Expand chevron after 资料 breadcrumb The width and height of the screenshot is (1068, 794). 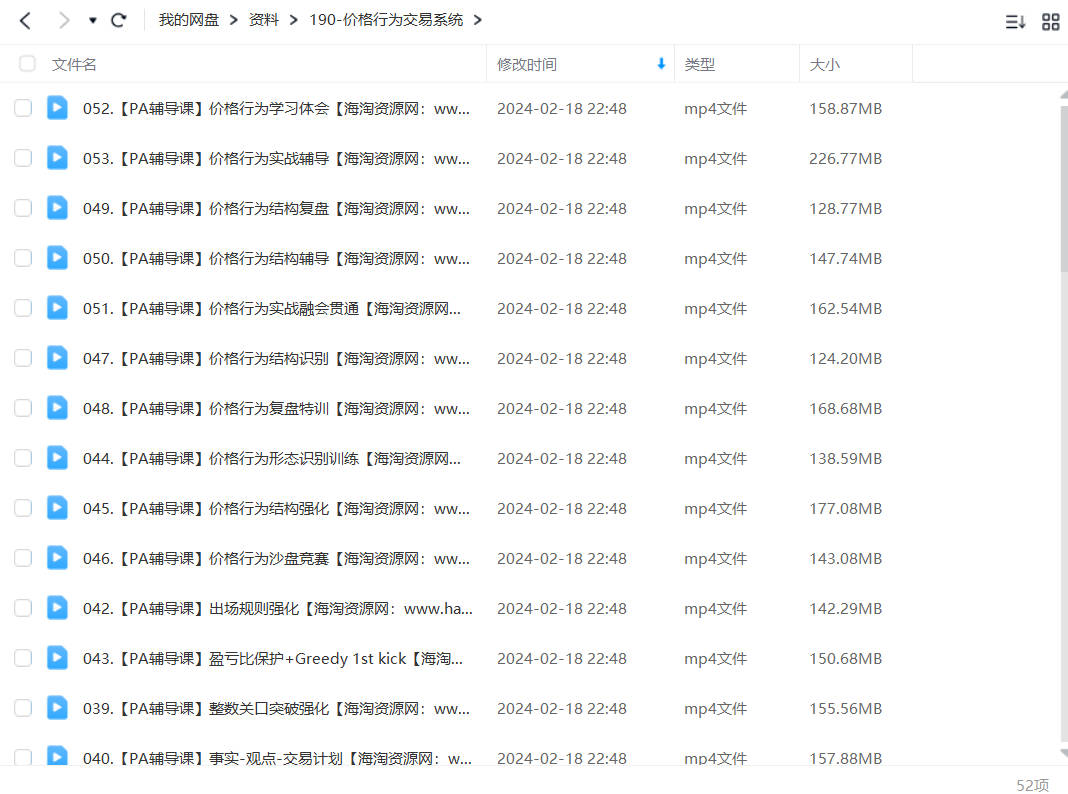tap(294, 20)
